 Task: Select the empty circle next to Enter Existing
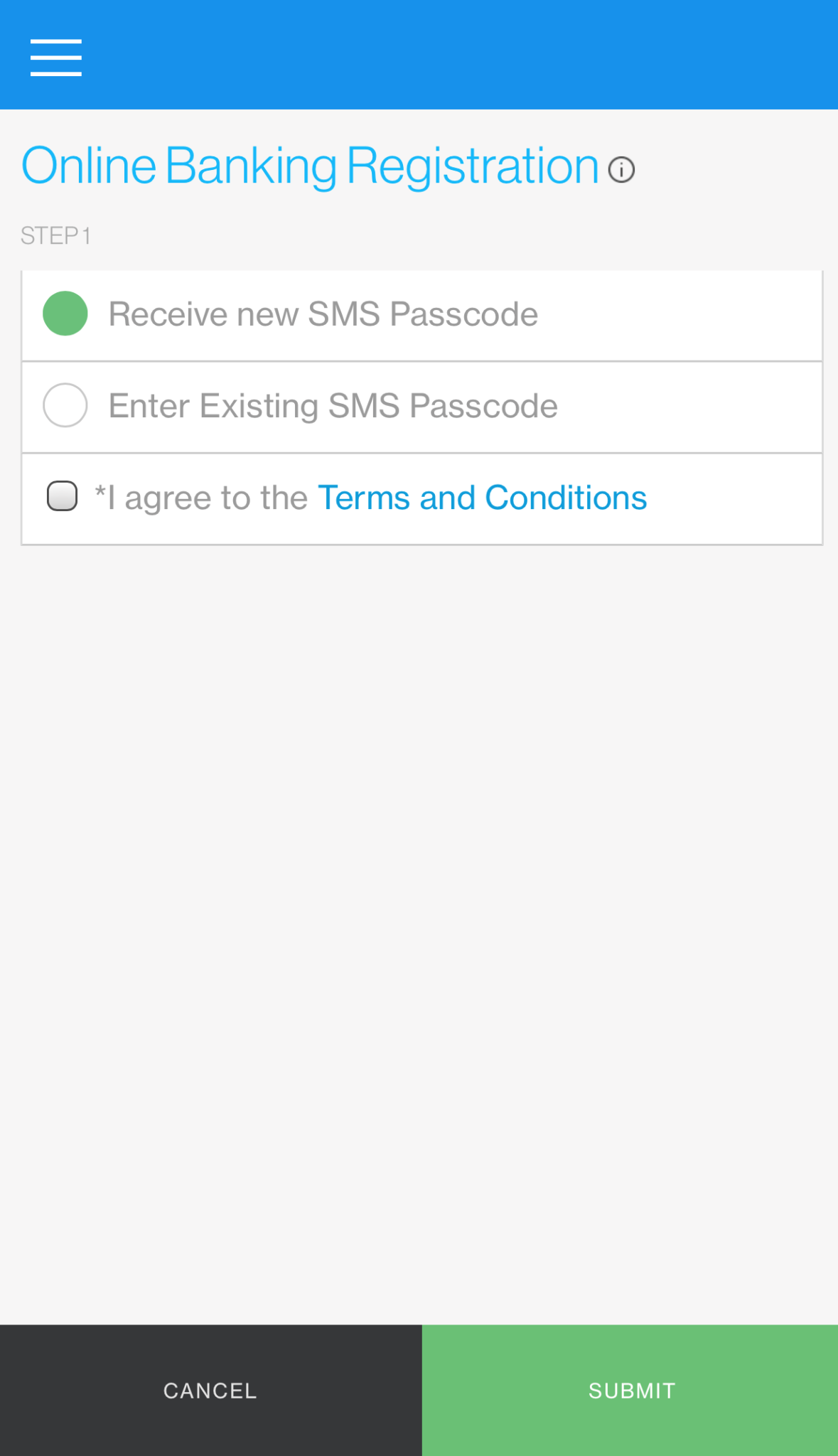pyautogui.click(x=65, y=405)
